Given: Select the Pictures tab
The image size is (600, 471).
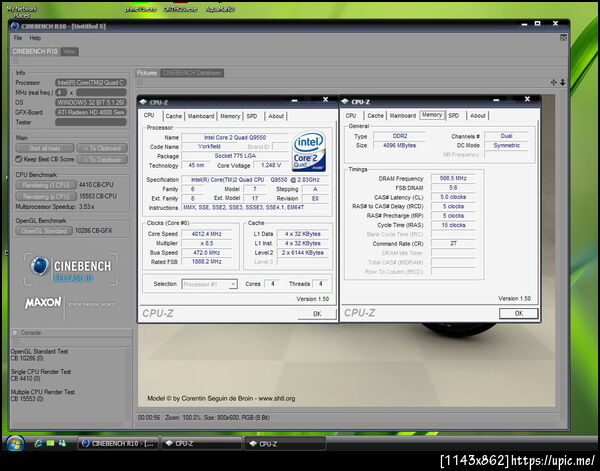Looking at the screenshot, I should [147, 73].
